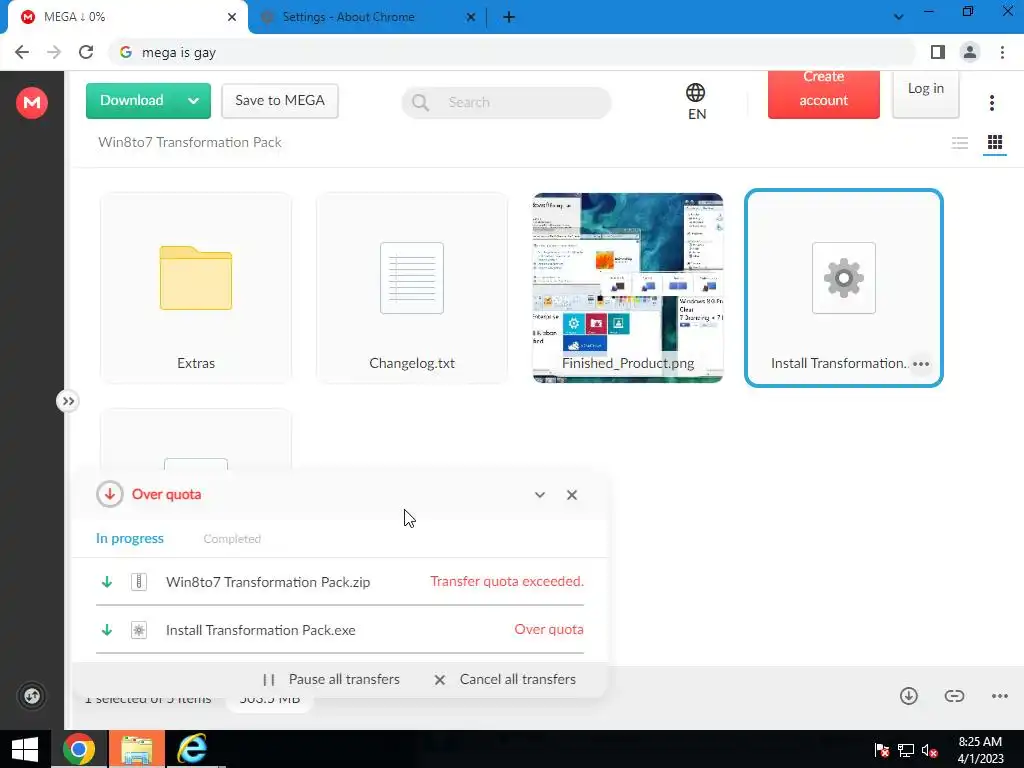This screenshot has width=1024, height=768.
Task: Open Internet Explorer from taskbar
Action: [x=193, y=749]
